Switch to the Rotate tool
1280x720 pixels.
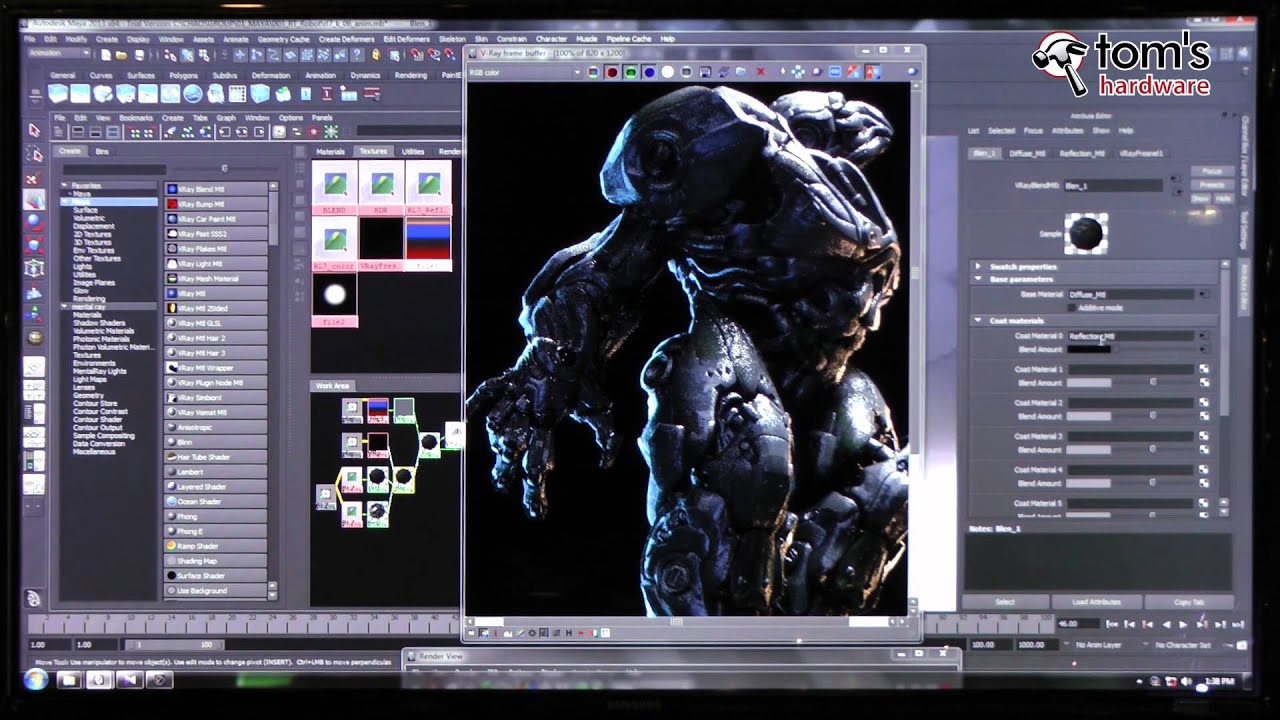click(34, 222)
